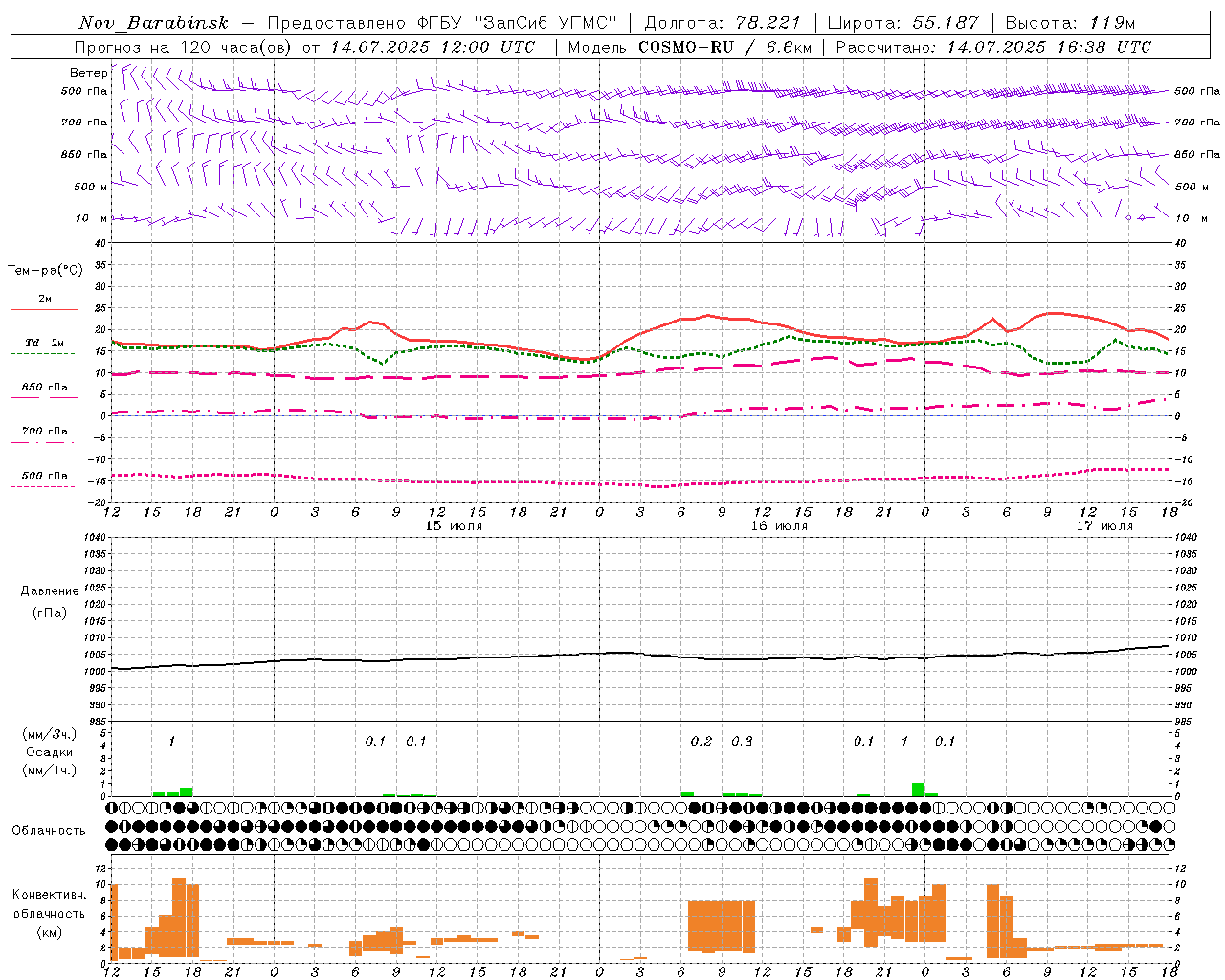Select the 850 гПа temperature legend entry
This screenshot has width=1225, height=980.
(45, 388)
